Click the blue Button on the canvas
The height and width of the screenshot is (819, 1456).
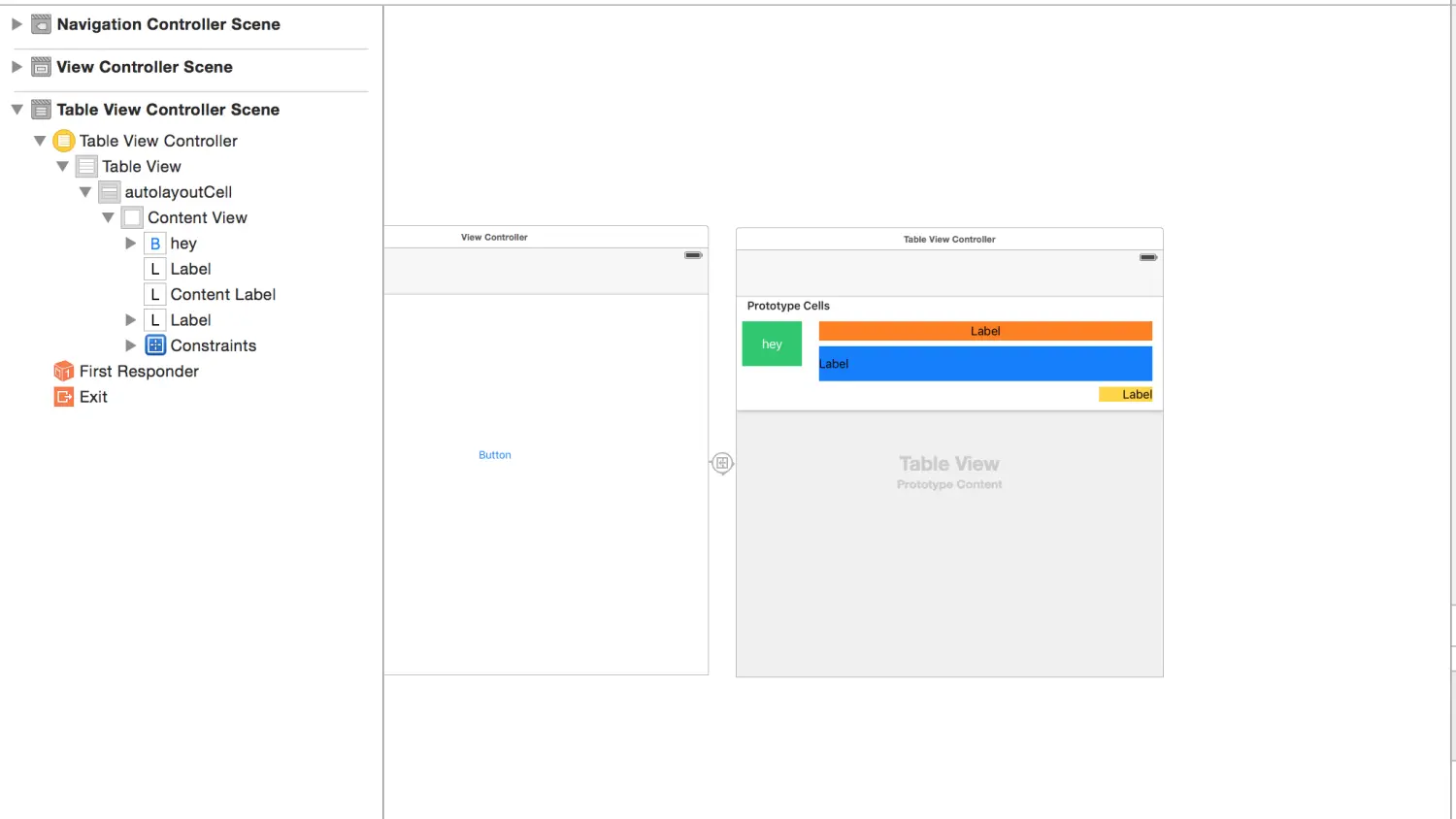point(495,455)
